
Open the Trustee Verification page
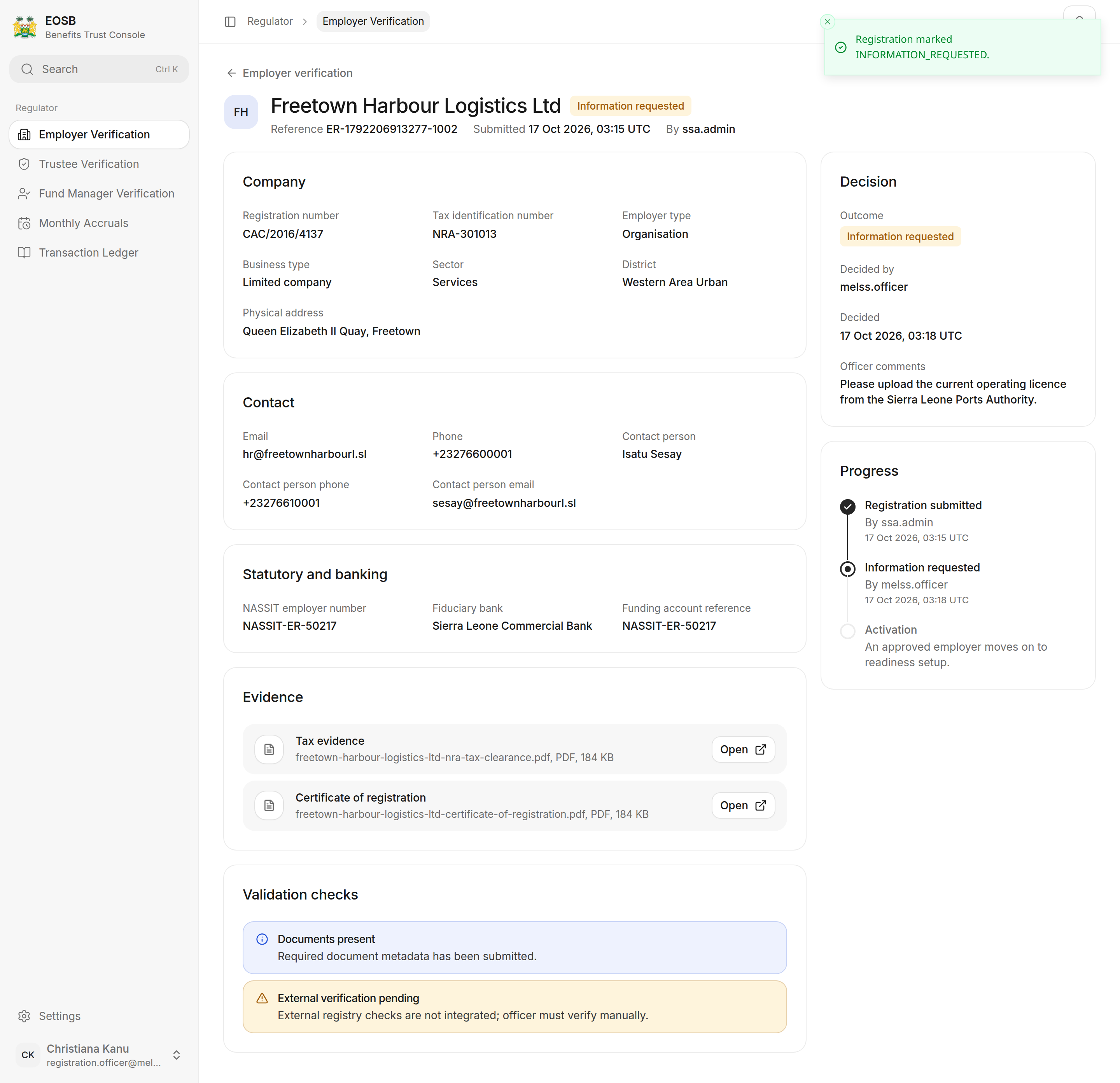tap(99, 164)
